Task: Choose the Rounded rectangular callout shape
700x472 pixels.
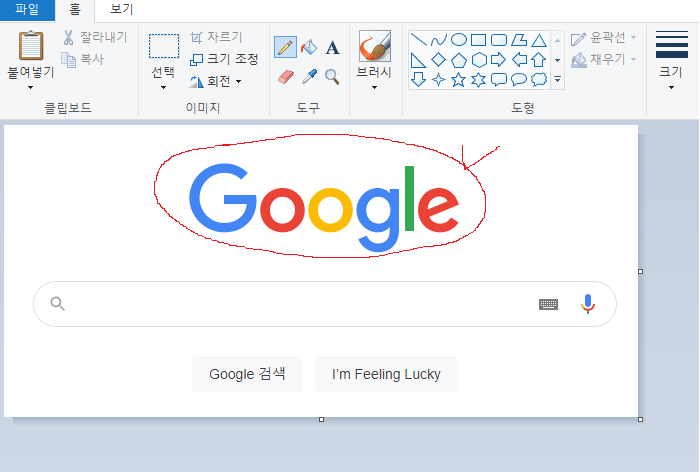Action: coord(499,79)
